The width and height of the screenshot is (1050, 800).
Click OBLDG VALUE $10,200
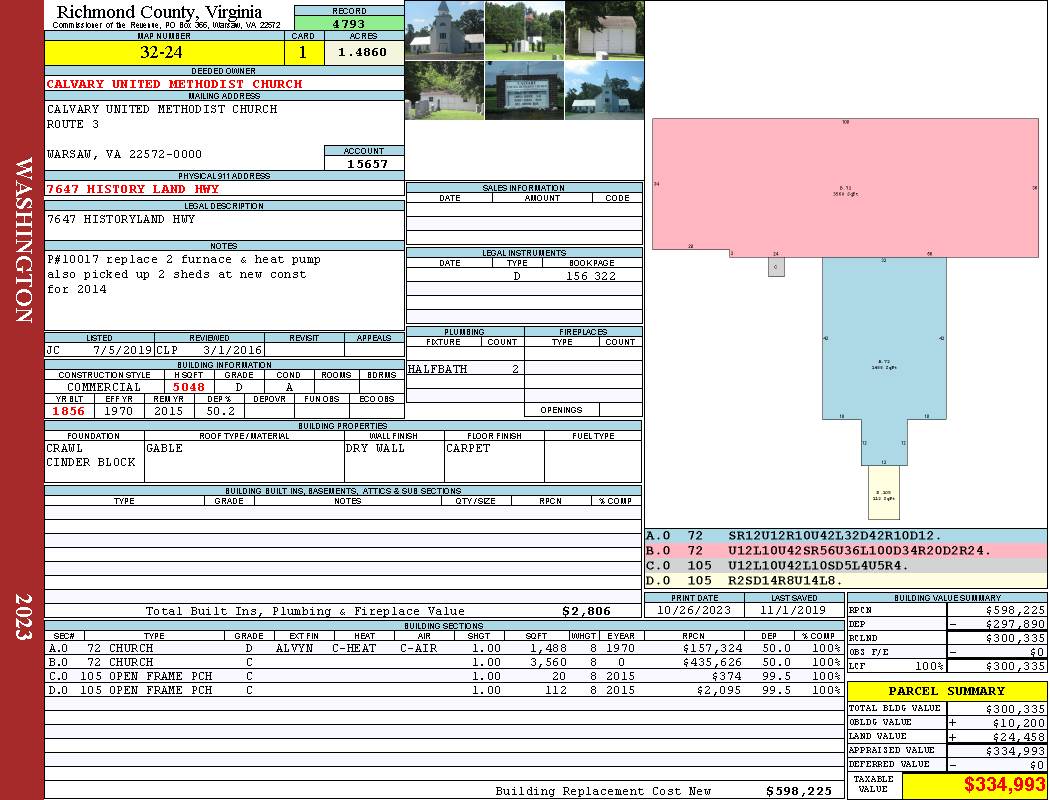point(1019,723)
